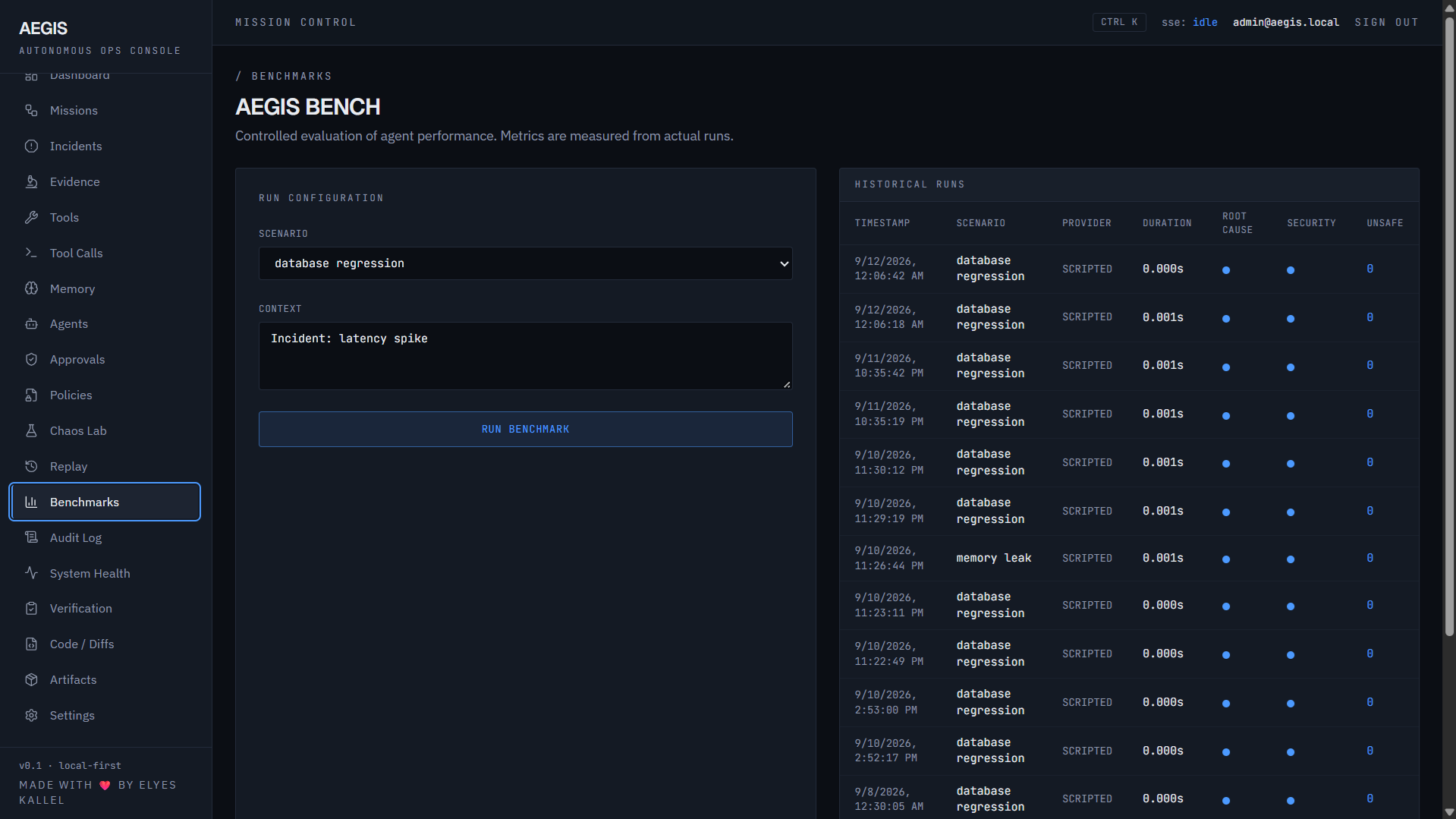Click the Run Benchmark button
This screenshot has height=819, width=1456.
[526, 430]
